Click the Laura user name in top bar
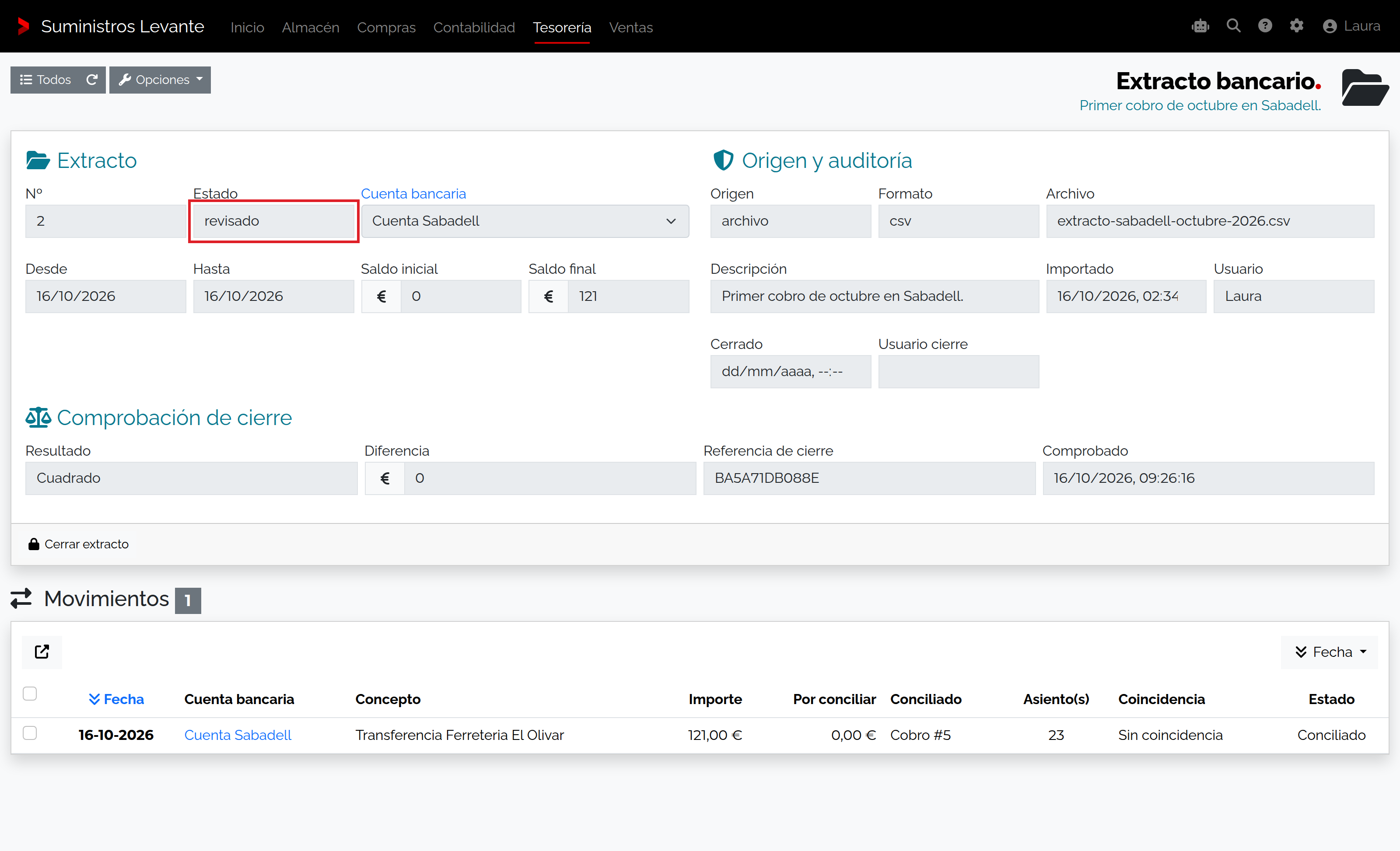The height and width of the screenshot is (851, 1400). [1362, 26]
